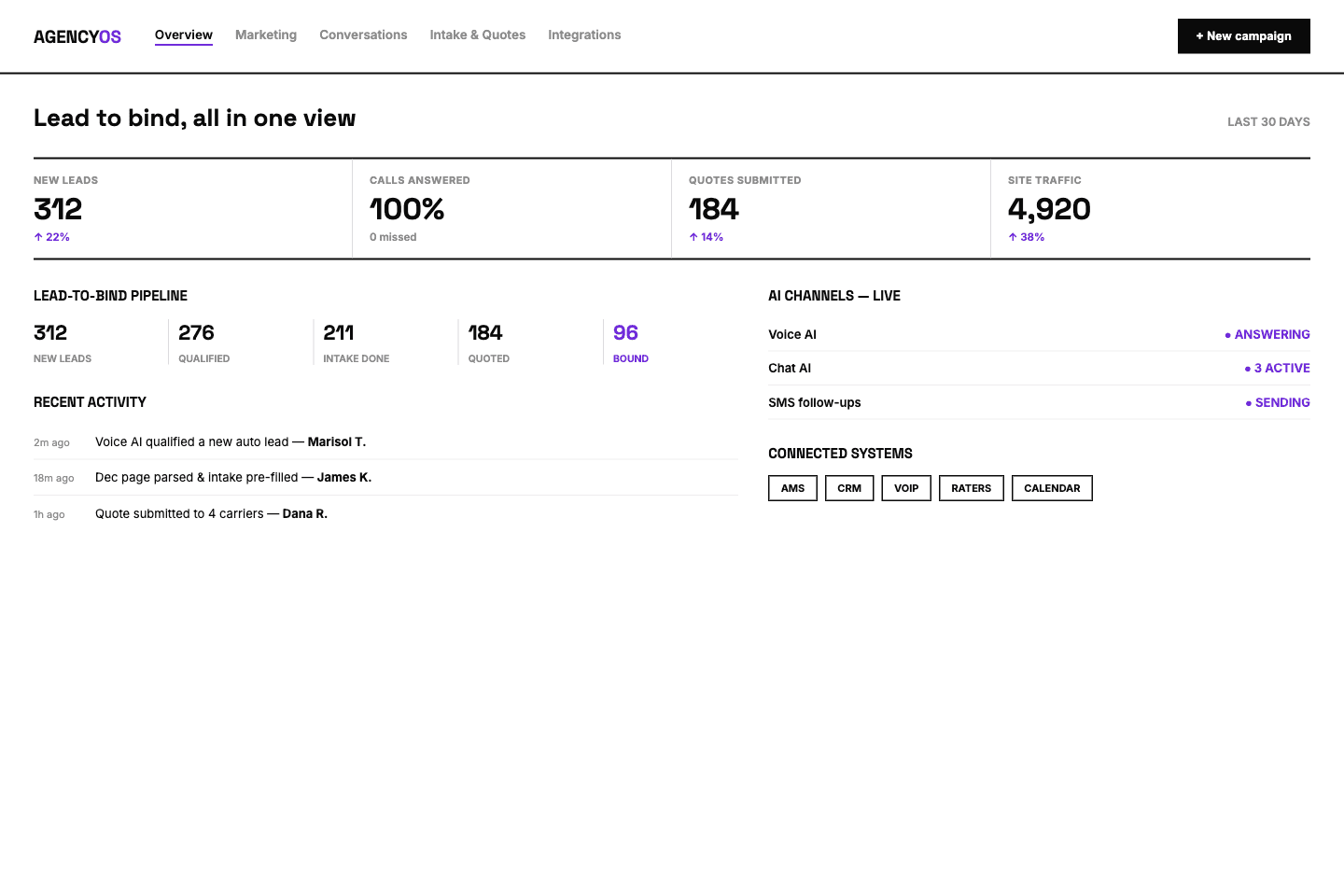Click the 22% new leads increase
The image size is (1344, 896).
click(x=52, y=237)
